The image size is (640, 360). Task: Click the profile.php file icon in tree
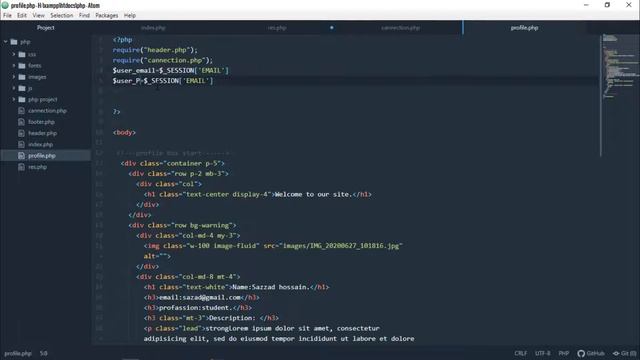coord(22,156)
